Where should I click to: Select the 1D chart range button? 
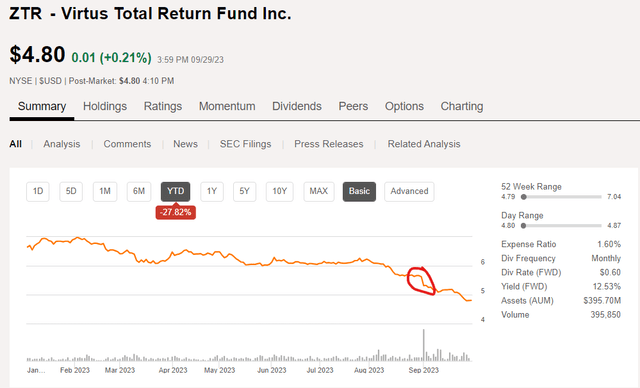[38, 191]
